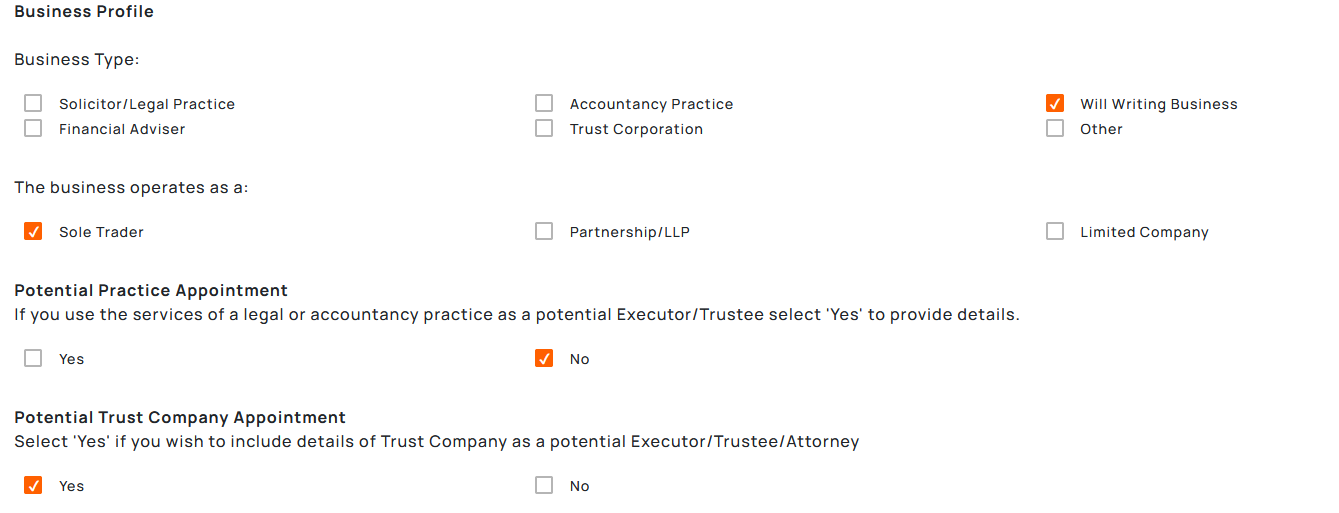Enable the Trust Corporation checkbox
This screenshot has height=513, width=1339.
(544, 128)
